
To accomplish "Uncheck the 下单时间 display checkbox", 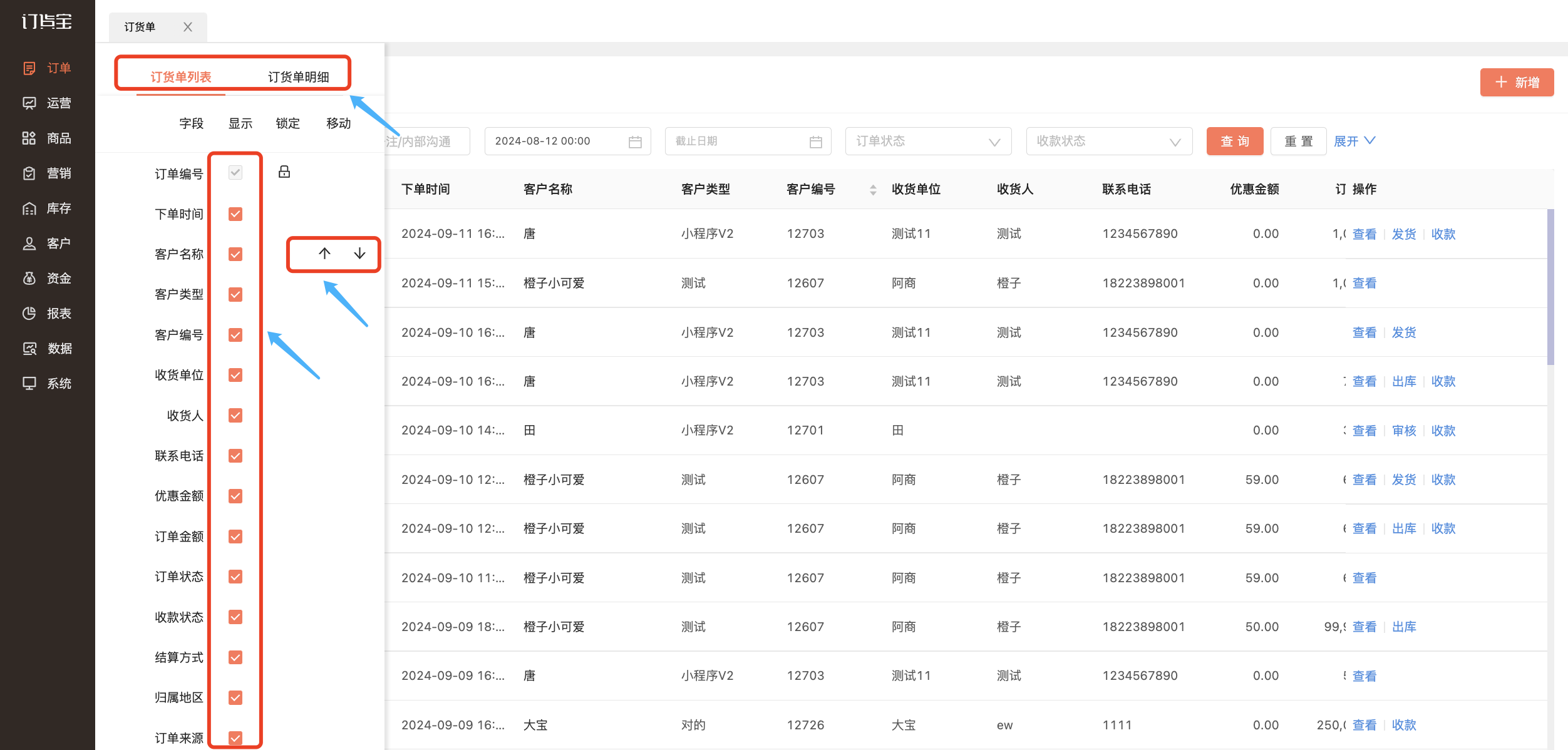I will pos(235,214).
